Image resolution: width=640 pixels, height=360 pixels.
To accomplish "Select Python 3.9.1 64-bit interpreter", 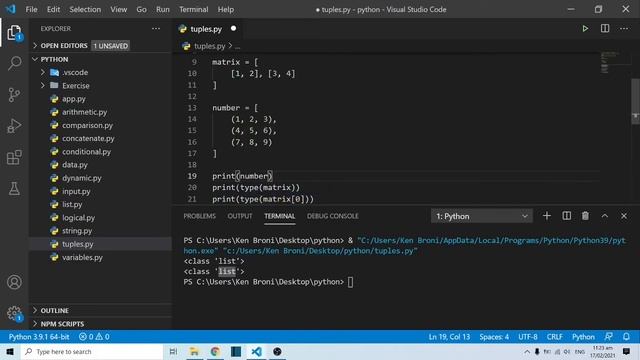I will coord(39,337).
